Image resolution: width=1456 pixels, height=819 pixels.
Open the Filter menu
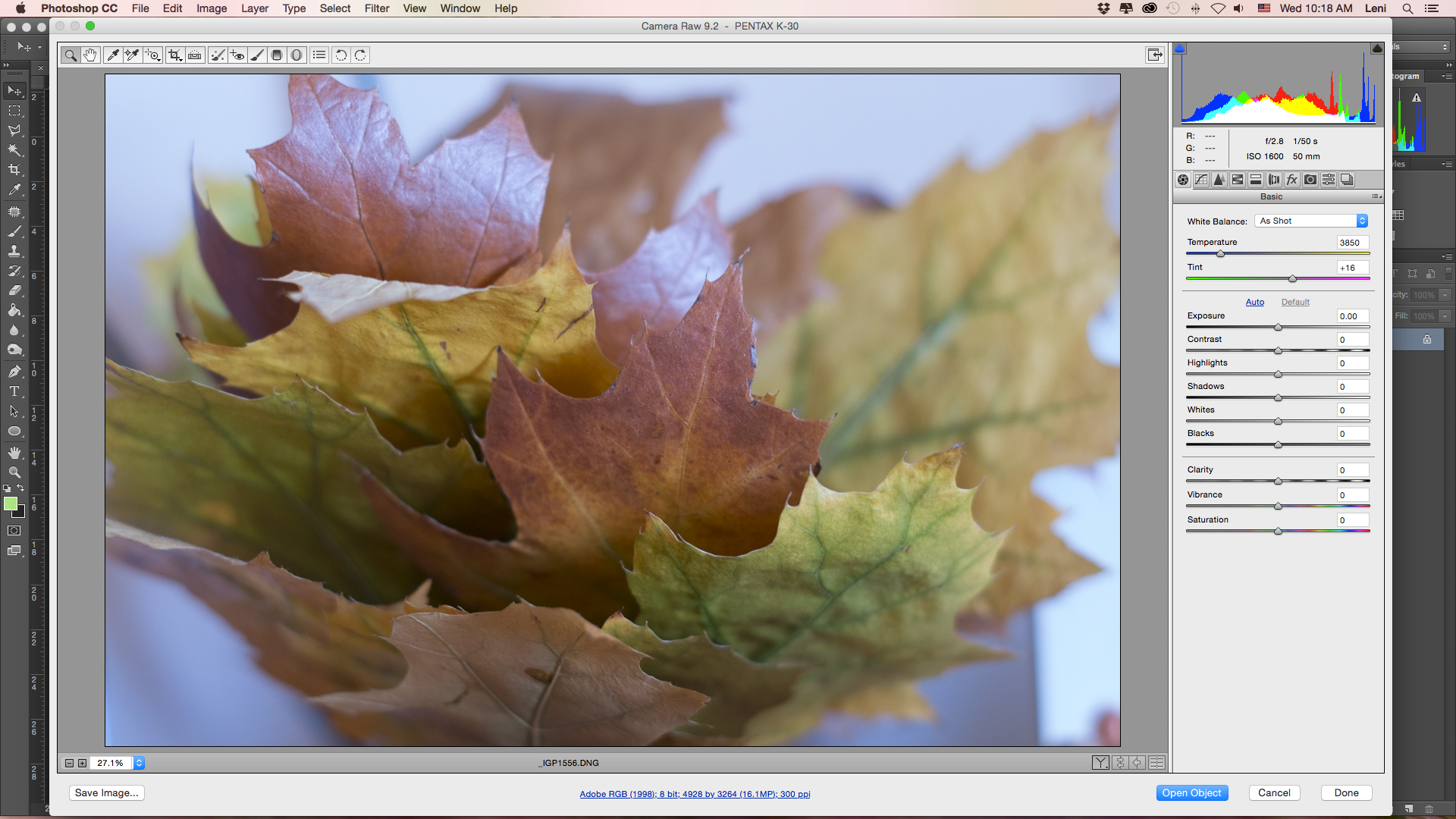(376, 8)
